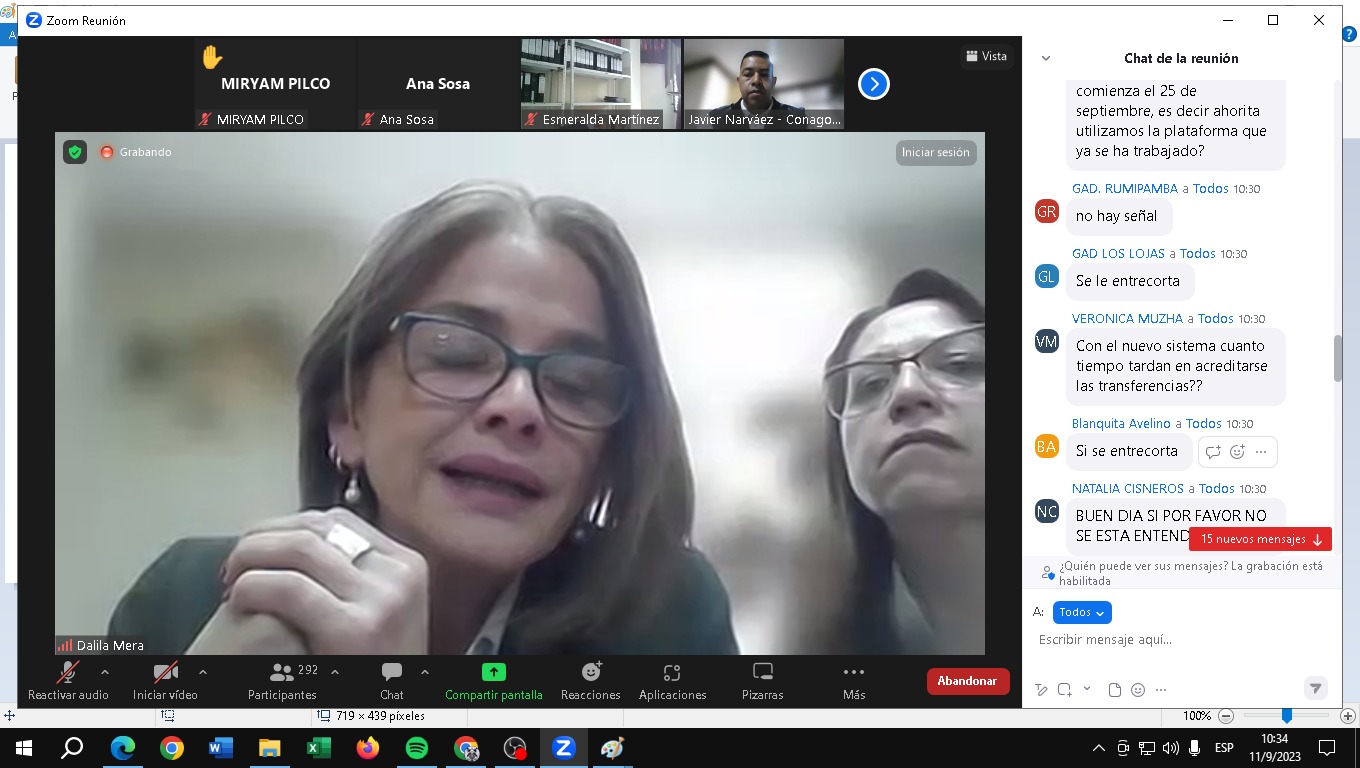The image size is (1360, 768).
Task: Click the green Compartir pantalla icon
Action: 493,672
